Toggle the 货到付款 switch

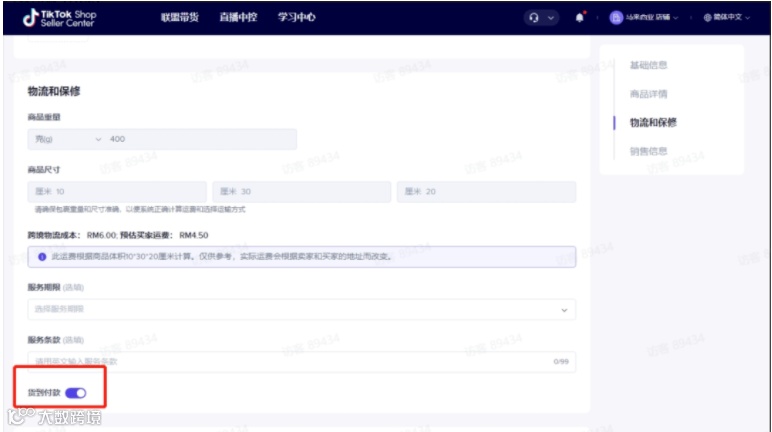tap(76, 393)
